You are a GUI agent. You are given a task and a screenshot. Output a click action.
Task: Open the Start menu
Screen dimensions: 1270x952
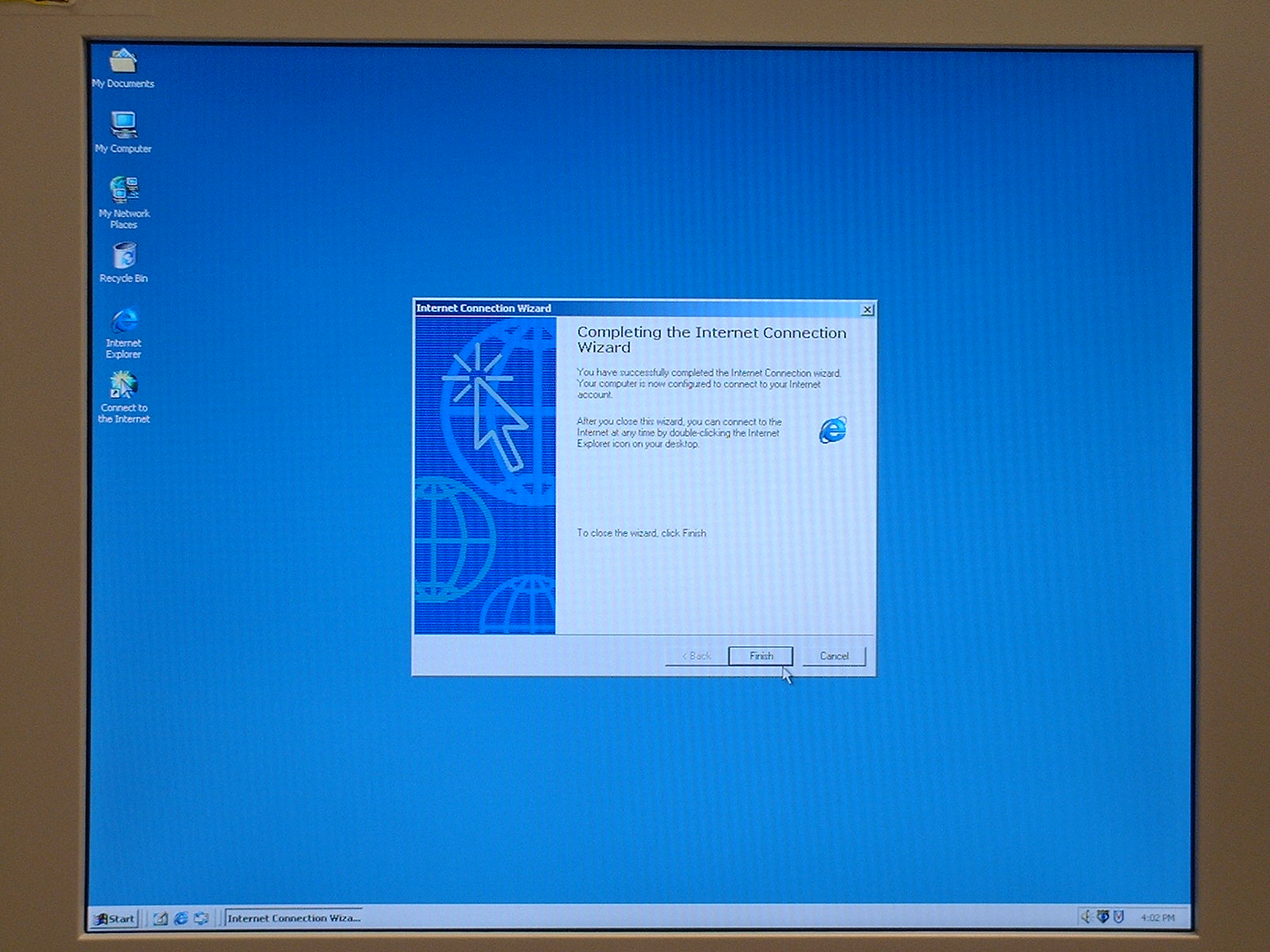(115, 919)
